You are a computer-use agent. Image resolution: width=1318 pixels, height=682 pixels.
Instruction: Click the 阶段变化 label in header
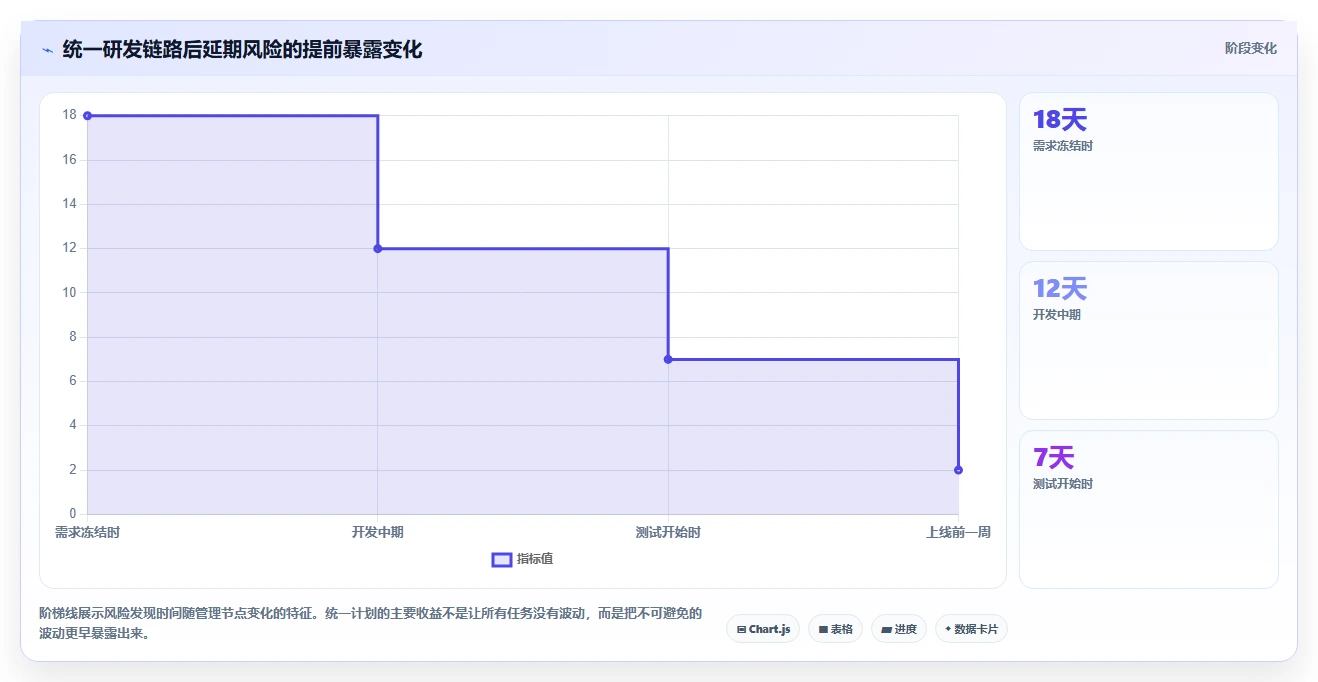click(x=1251, y=48)
